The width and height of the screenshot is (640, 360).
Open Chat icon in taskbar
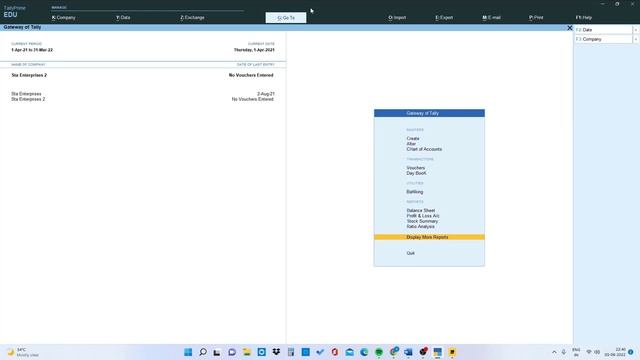[232, 352]
